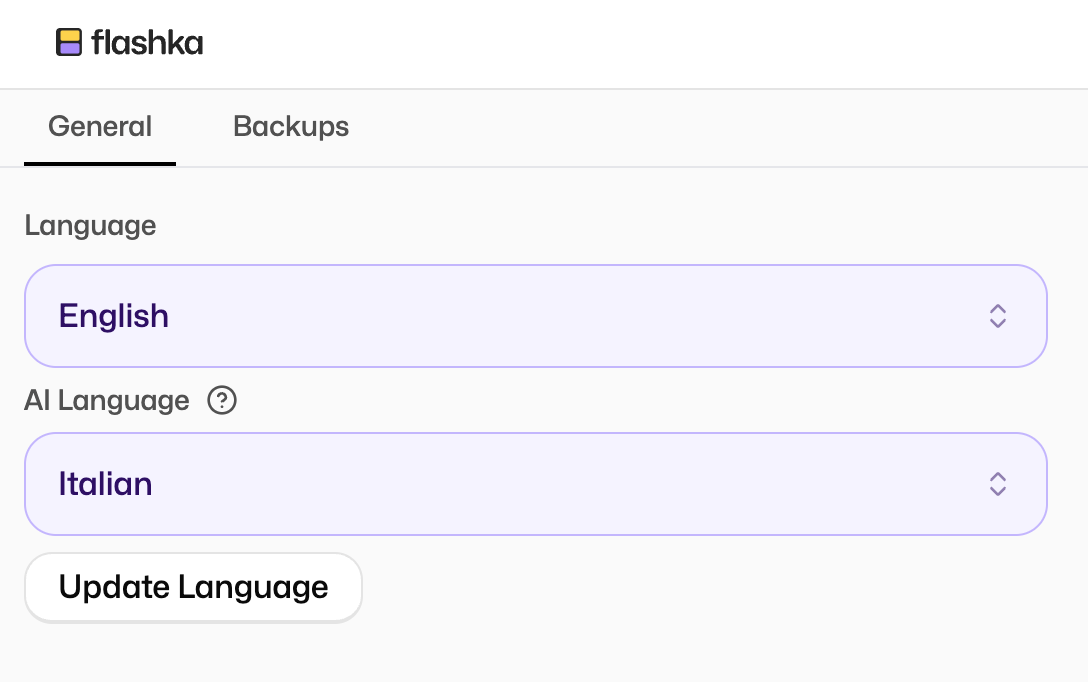Viewport: 1088px width, 682px height.
Task: Click the flashka wordmark text
Action: (147, 43)
